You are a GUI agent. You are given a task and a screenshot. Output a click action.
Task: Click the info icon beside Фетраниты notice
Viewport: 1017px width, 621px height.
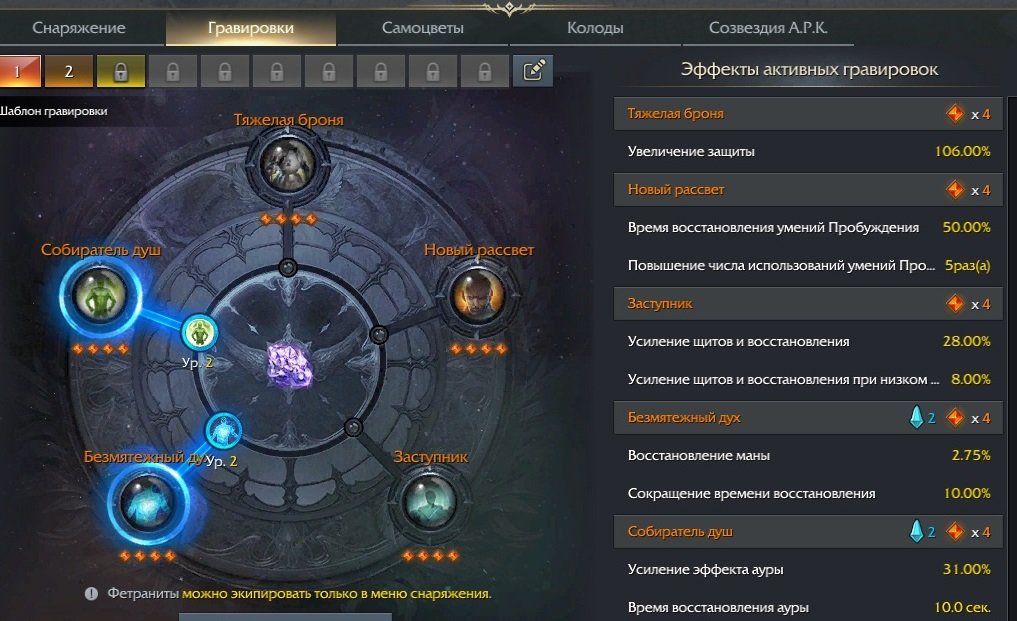(91, 594)
